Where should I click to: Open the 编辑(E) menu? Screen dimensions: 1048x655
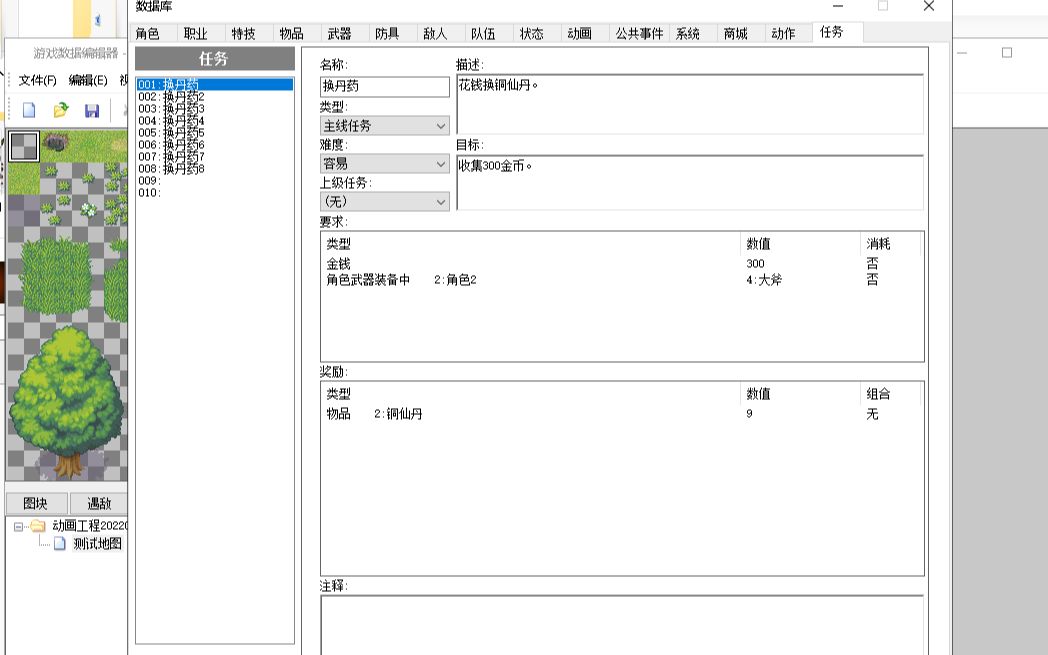tap(88, 77)
